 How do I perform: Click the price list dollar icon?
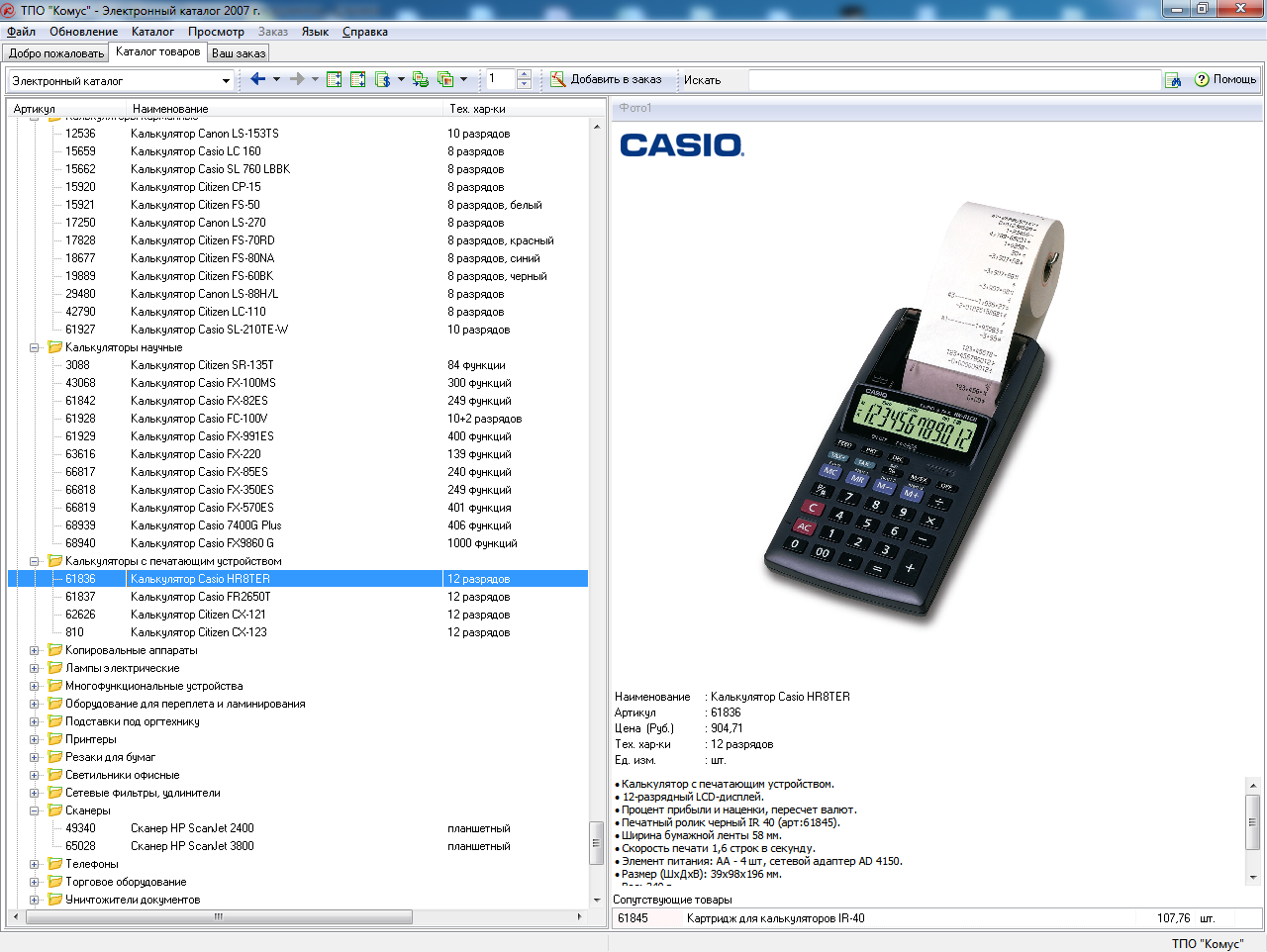383,79
